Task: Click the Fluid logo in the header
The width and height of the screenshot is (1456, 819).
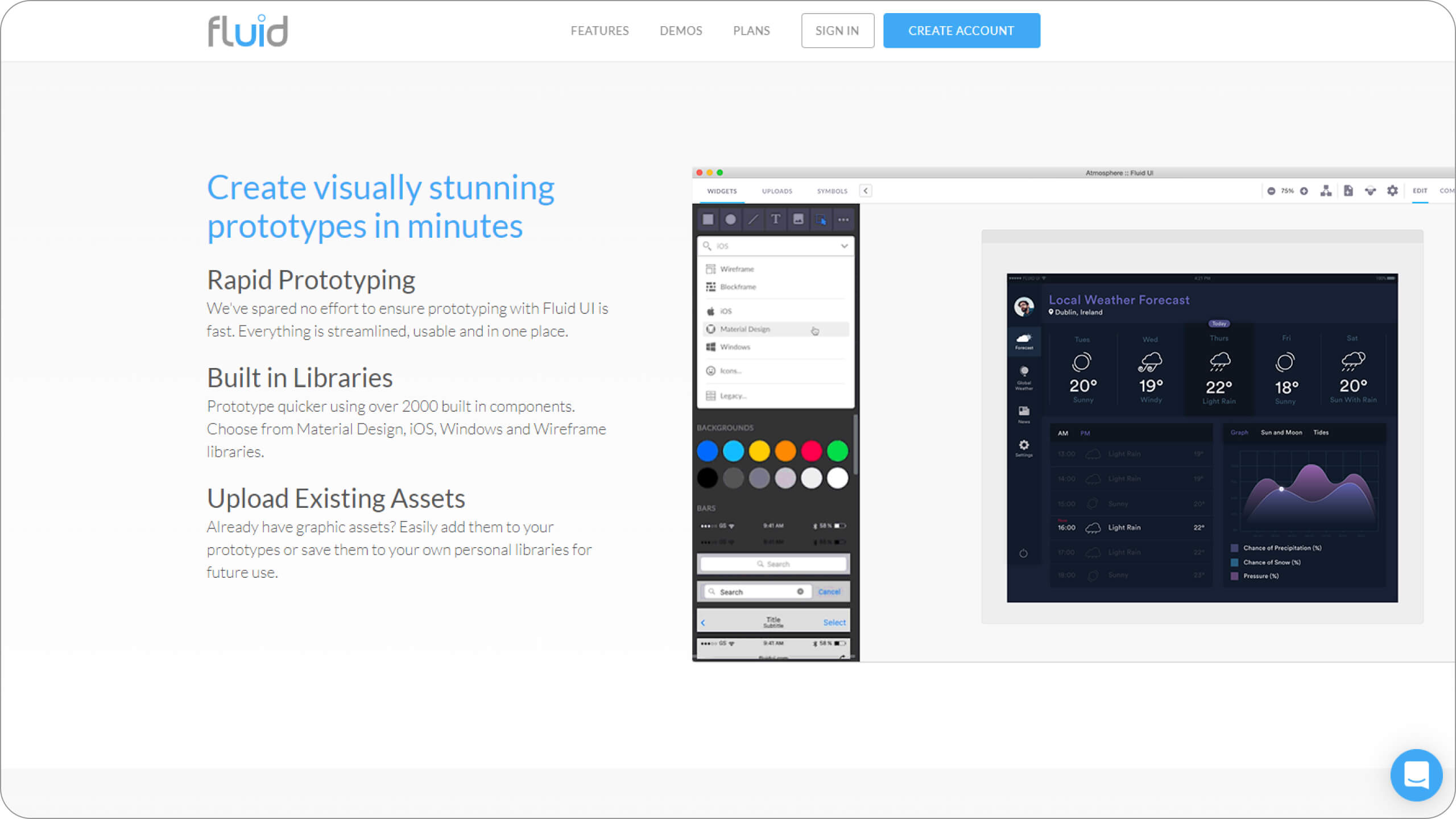Action: (x=248, y=31)
